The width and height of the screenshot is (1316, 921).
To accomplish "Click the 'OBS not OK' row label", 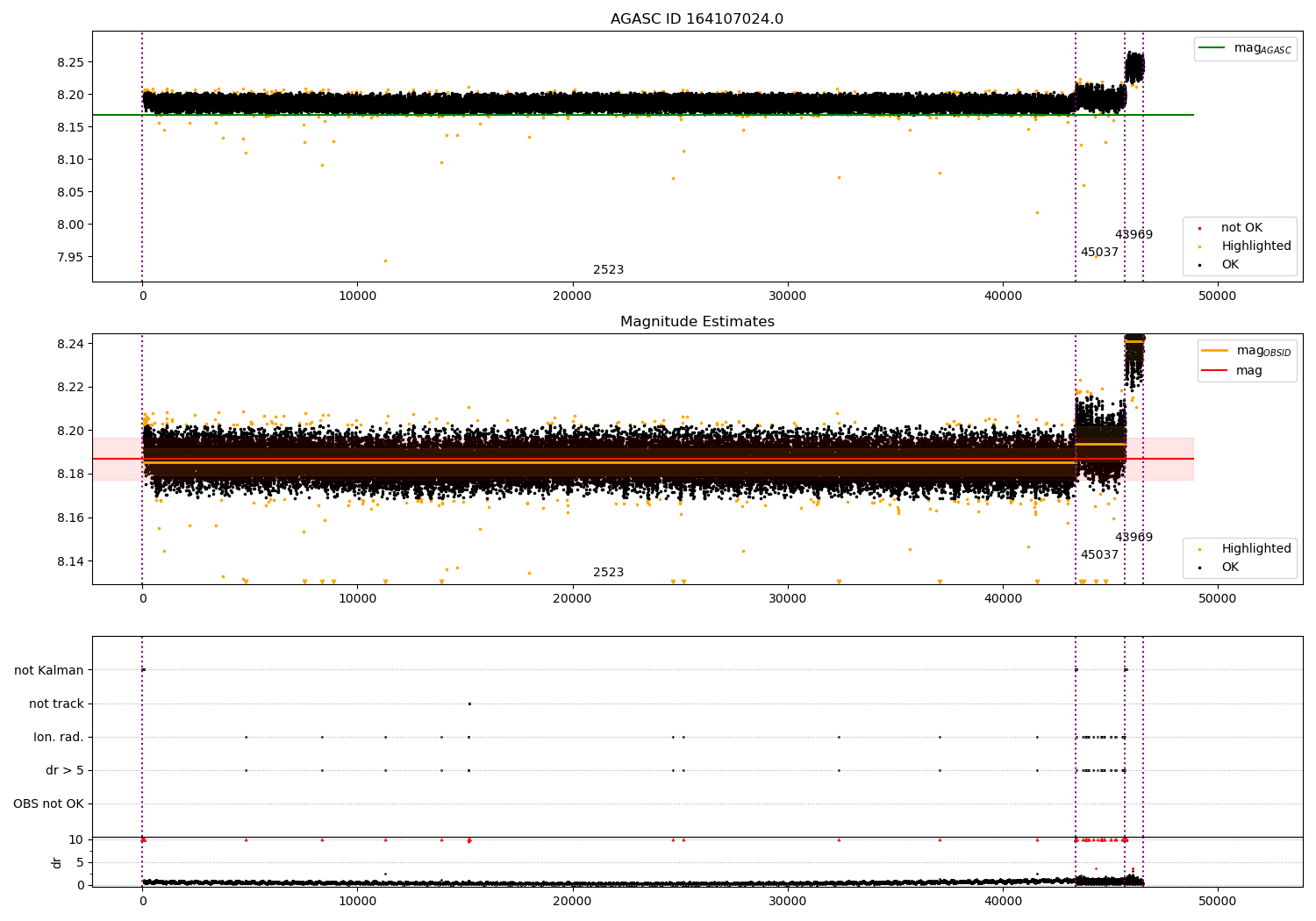I will pyautogui.click(x=48, y=803).
